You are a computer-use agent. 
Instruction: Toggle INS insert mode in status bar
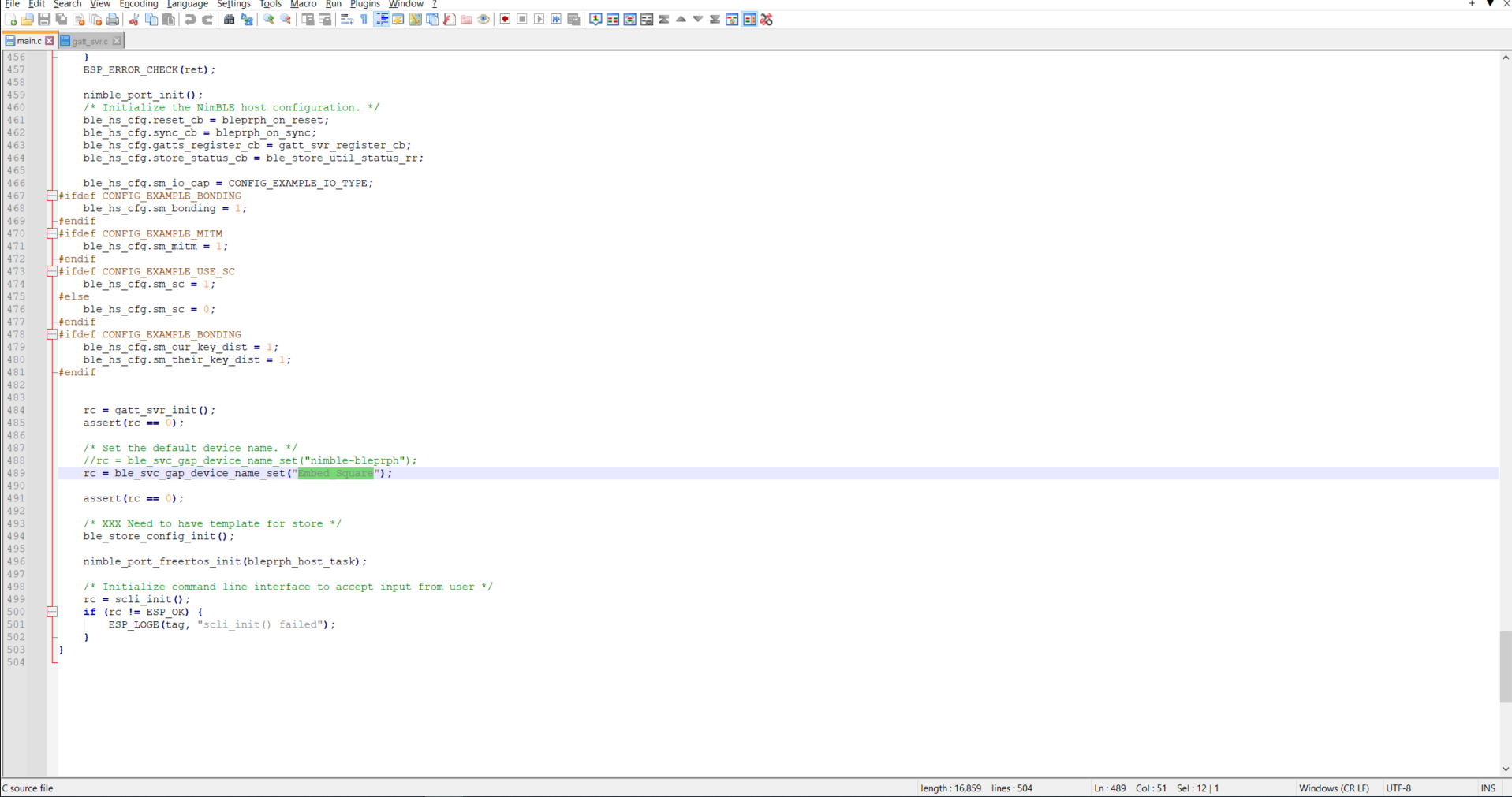(1488, 788)
